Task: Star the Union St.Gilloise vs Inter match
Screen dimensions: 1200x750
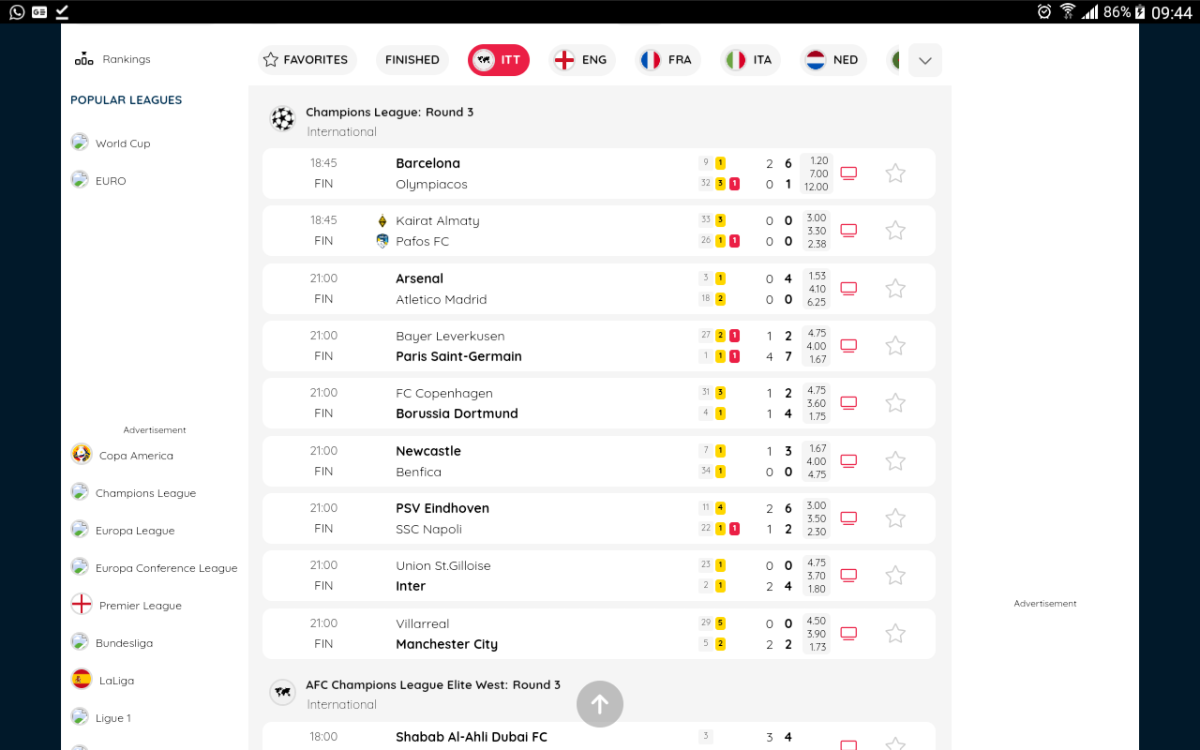Action: (x=895, y=576)
